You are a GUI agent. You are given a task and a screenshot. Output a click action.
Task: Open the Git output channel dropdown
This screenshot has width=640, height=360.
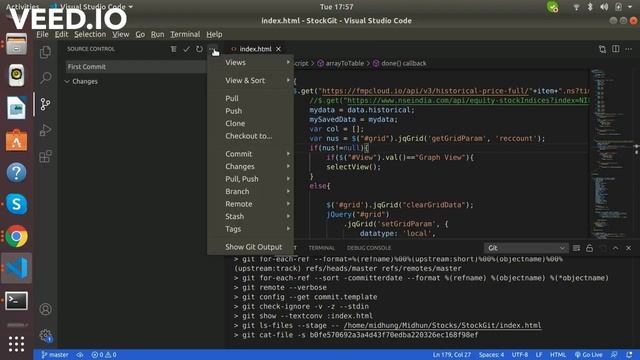(526, 248)
